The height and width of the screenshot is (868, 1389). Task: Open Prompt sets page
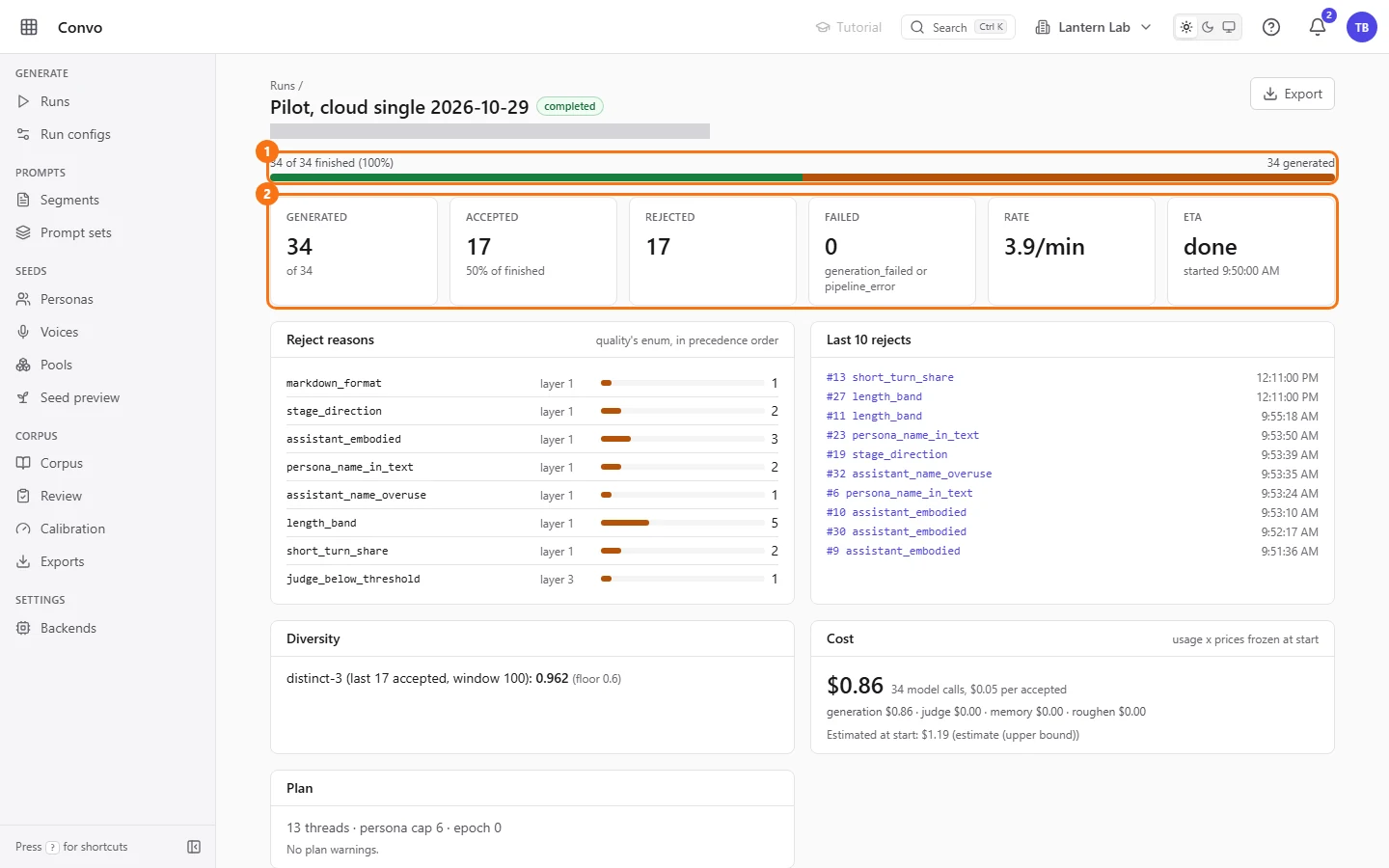(x=107, y=232)
